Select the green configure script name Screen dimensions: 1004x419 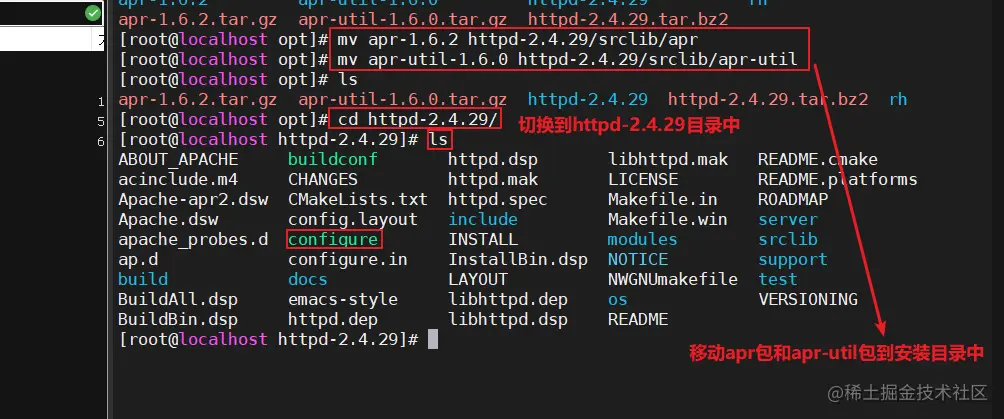click(333, 240)
